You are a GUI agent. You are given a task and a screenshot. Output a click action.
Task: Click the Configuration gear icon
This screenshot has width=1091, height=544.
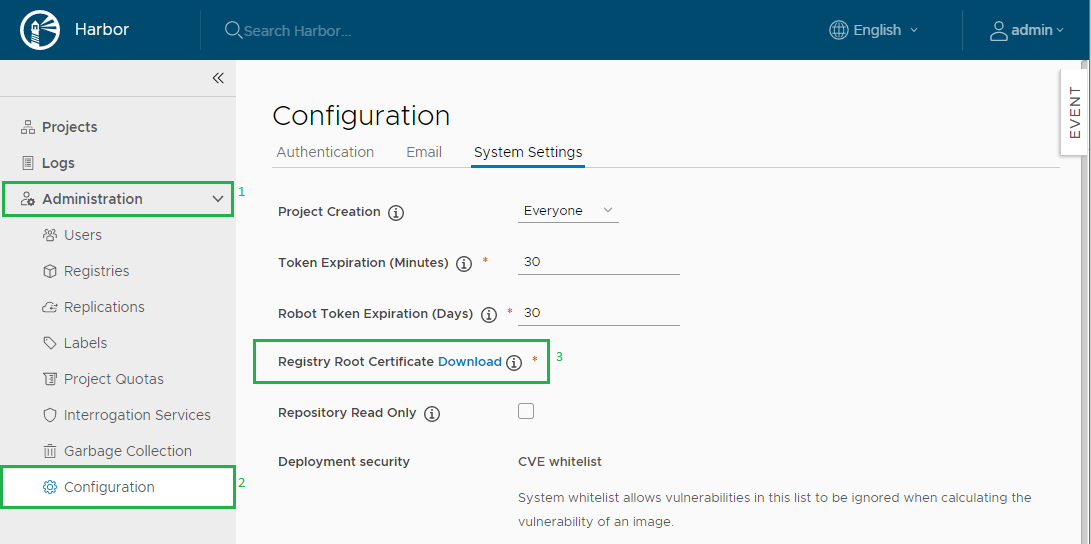pyautogui.click(x=49, y=487)
